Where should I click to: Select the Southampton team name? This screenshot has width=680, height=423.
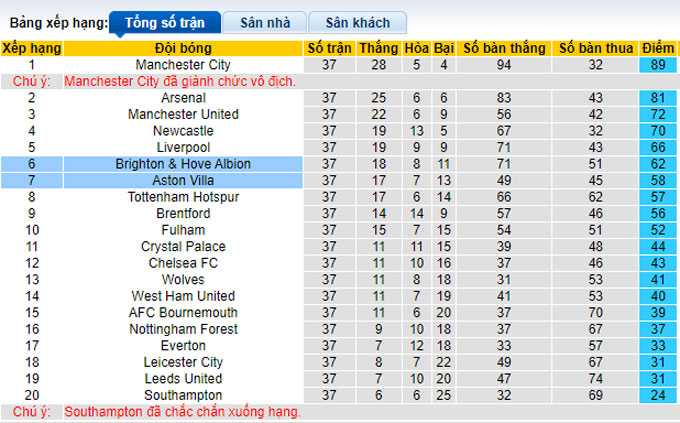(x=183, y=395)
